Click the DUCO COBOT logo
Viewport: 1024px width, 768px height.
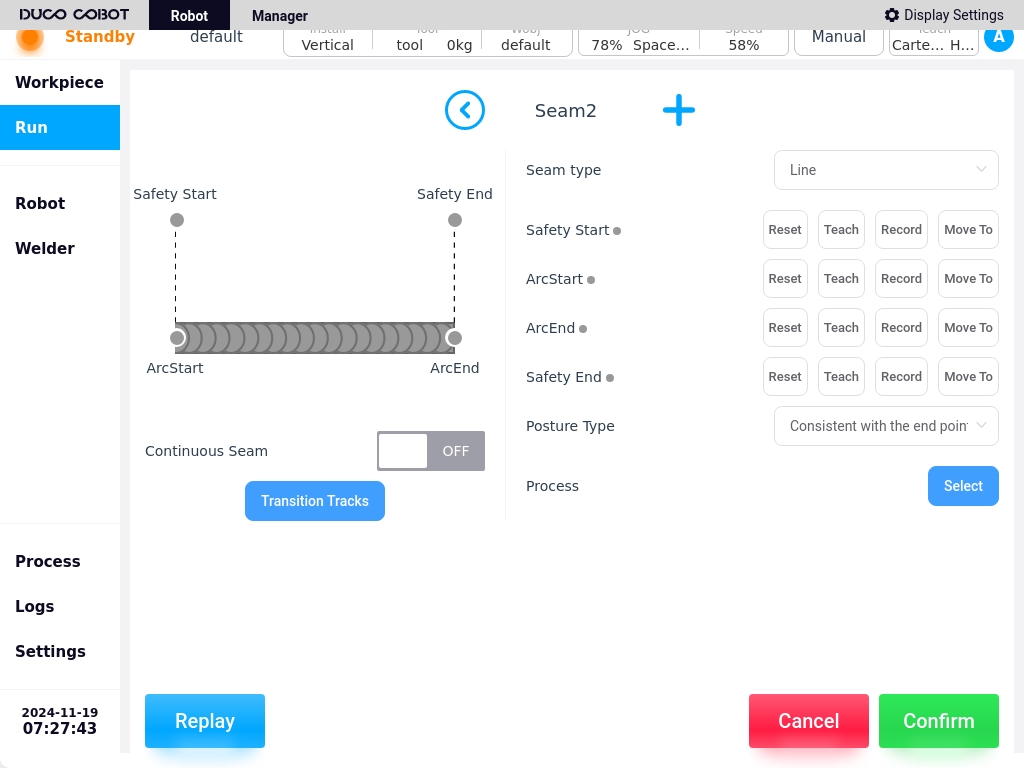[x=74, y=14]
